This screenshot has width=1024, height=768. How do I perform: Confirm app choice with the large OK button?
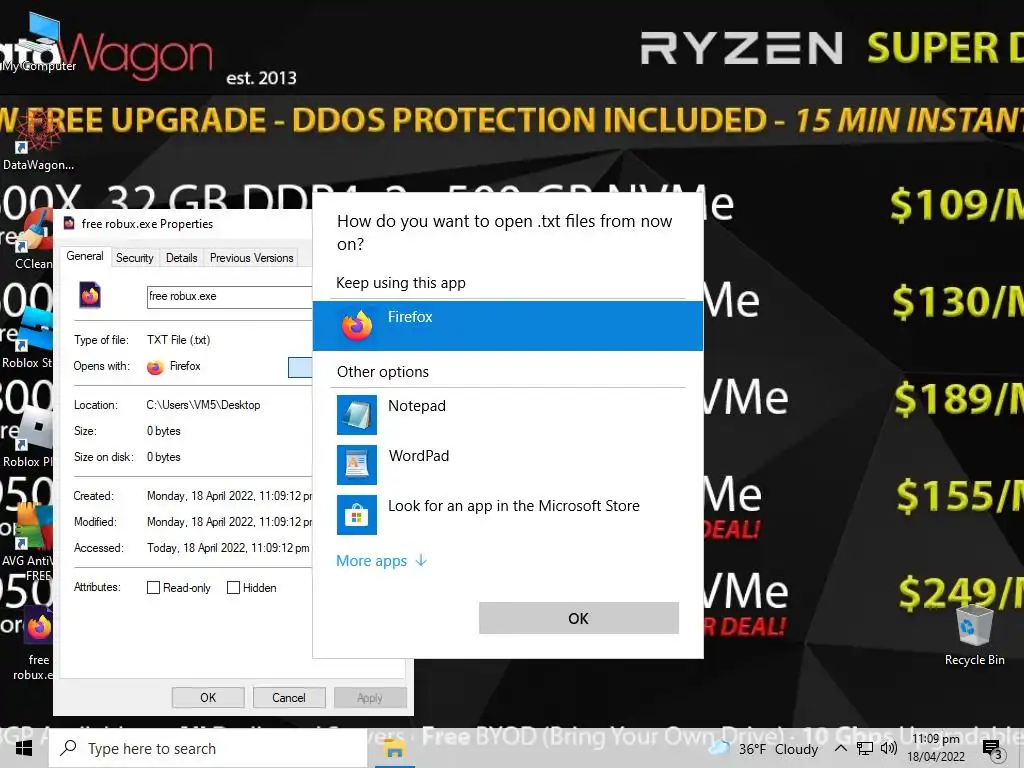(579, 618)
